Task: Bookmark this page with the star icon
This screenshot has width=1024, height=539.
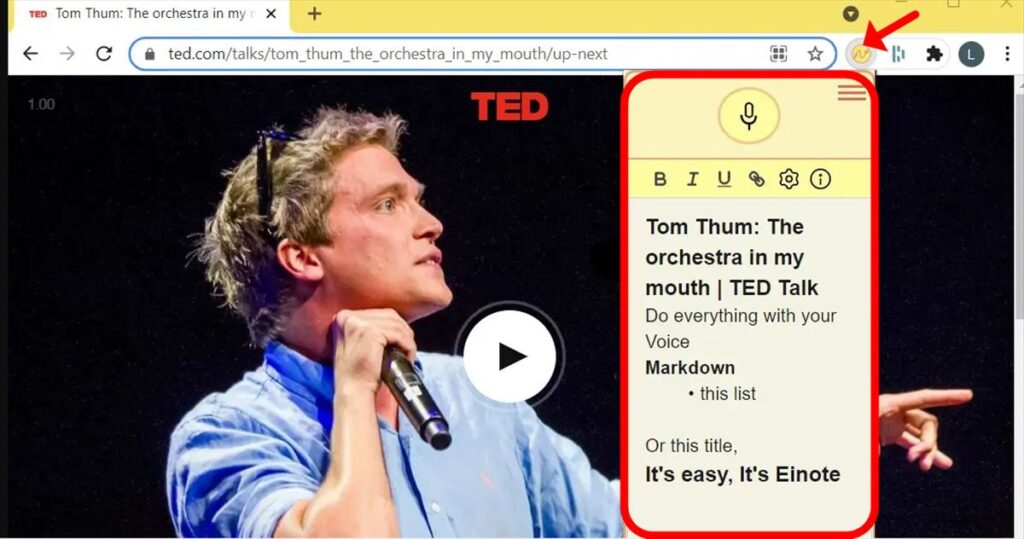Action: tap(814, 54)
